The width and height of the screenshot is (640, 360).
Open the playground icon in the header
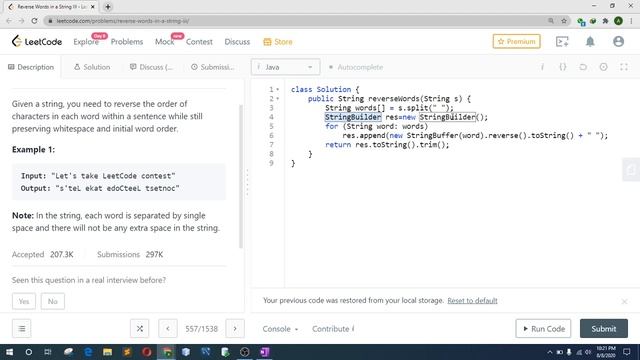562,42
